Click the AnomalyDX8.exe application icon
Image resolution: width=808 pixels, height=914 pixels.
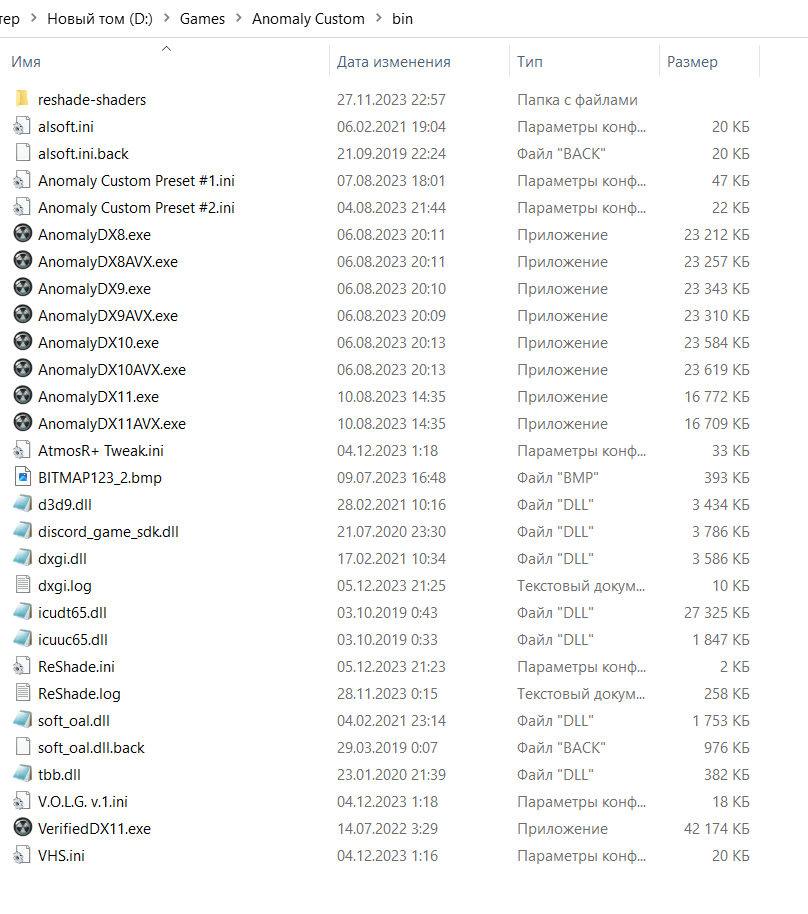(x=22, y=234)
